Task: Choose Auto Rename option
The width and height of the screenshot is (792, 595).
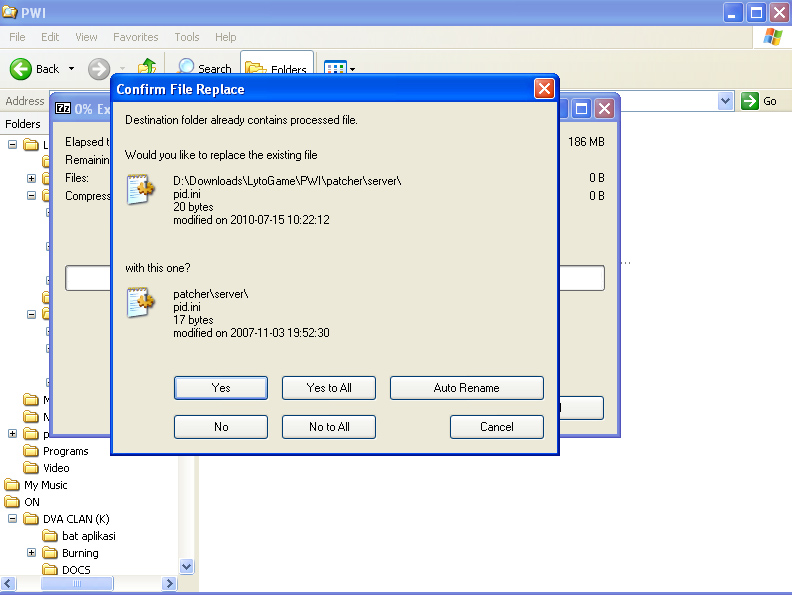Action: pyautogui.click(x=467, y=388)
